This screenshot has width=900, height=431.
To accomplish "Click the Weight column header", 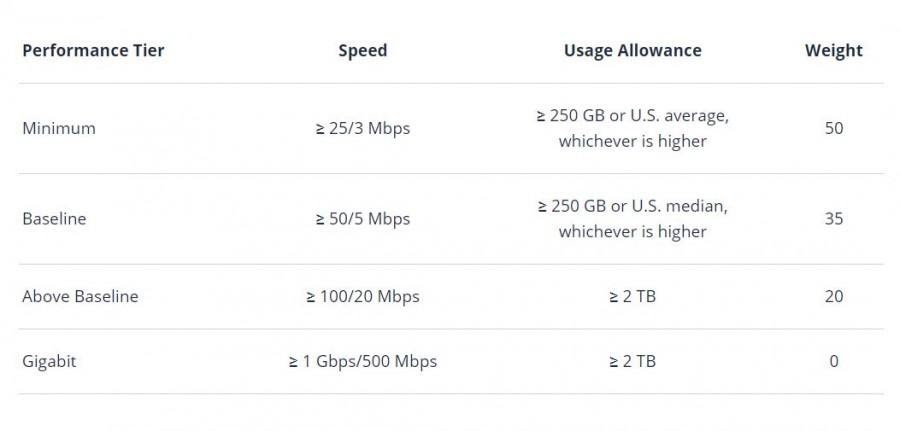I will pyautogui.click(x=833, y=50).
